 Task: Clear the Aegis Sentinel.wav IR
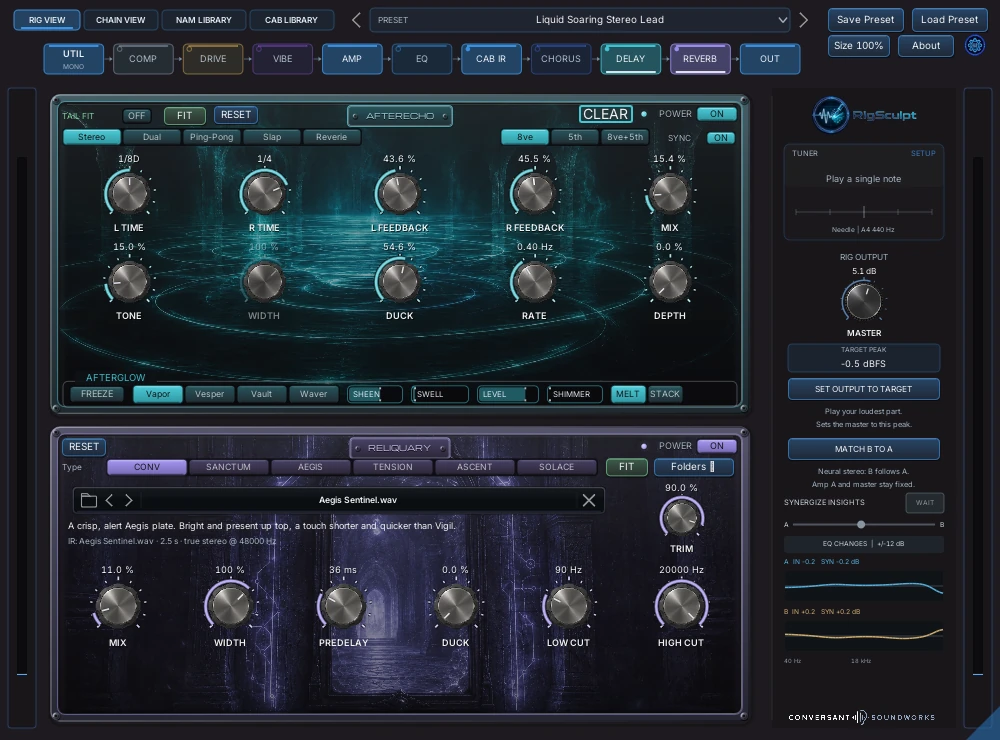(x=589, y=500)
